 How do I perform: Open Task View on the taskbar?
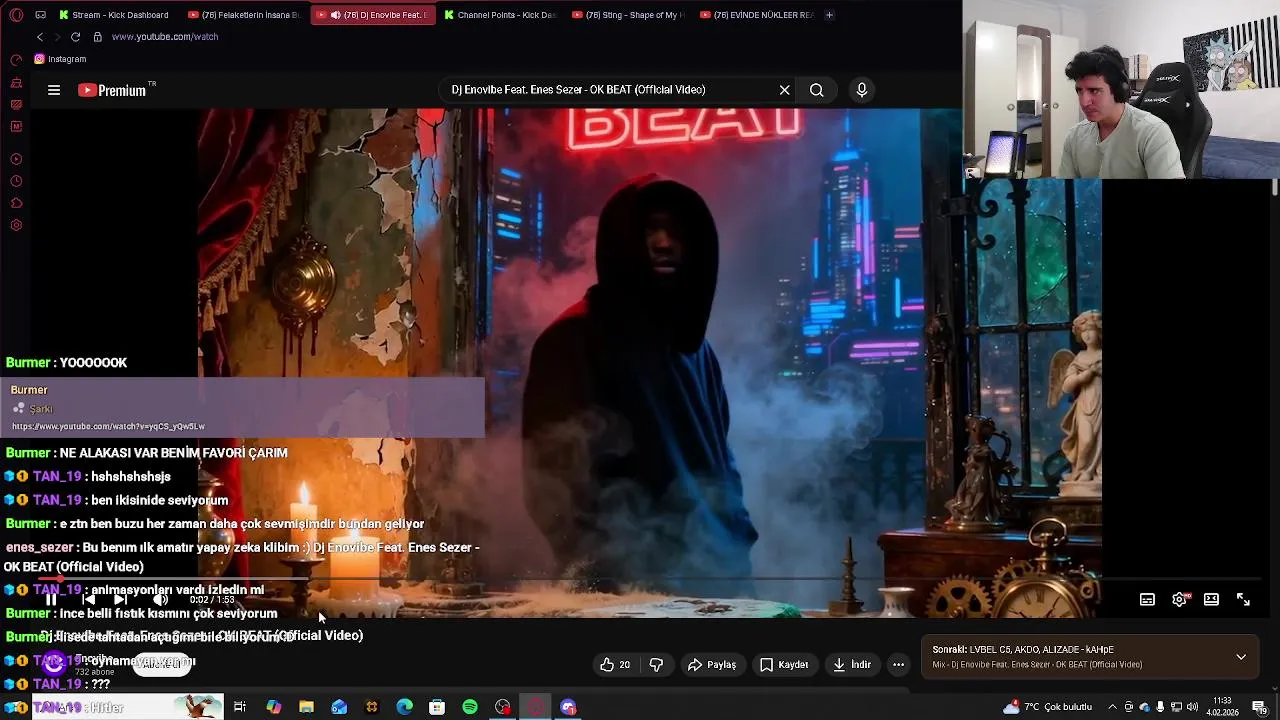[240, 707]
